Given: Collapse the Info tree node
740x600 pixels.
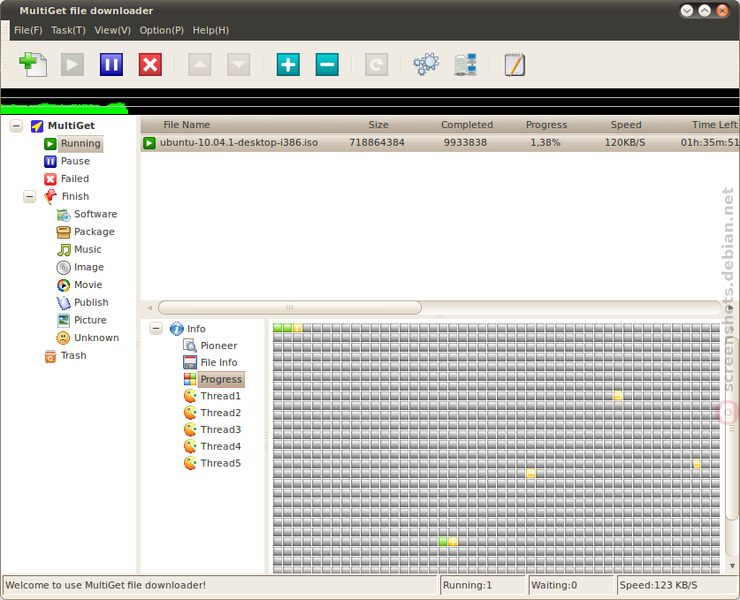Looking at the screenshot, I should [x=156, y=329].
